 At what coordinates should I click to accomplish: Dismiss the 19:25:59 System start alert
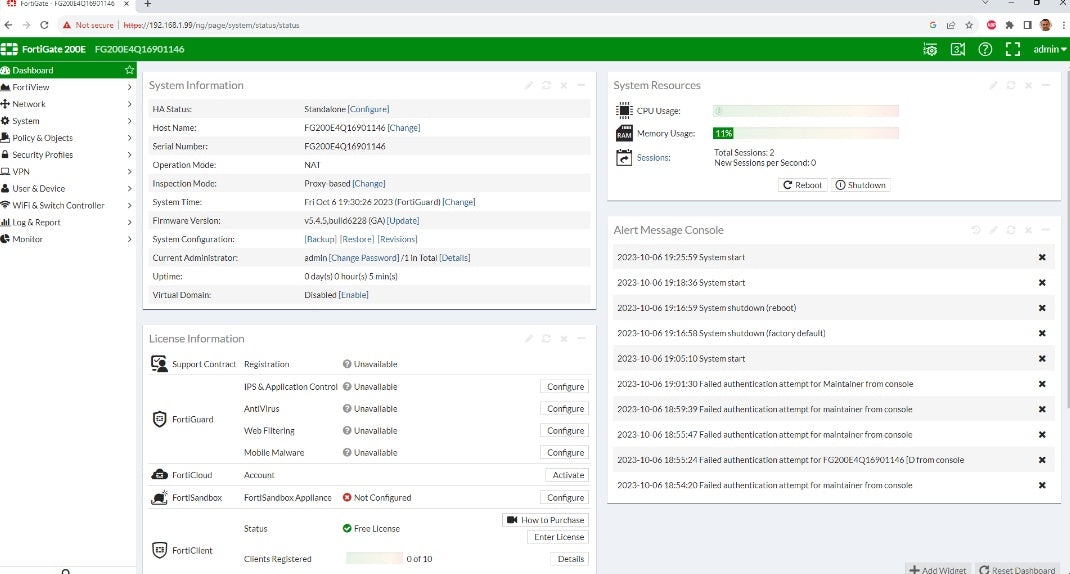tap(1041, 258)
